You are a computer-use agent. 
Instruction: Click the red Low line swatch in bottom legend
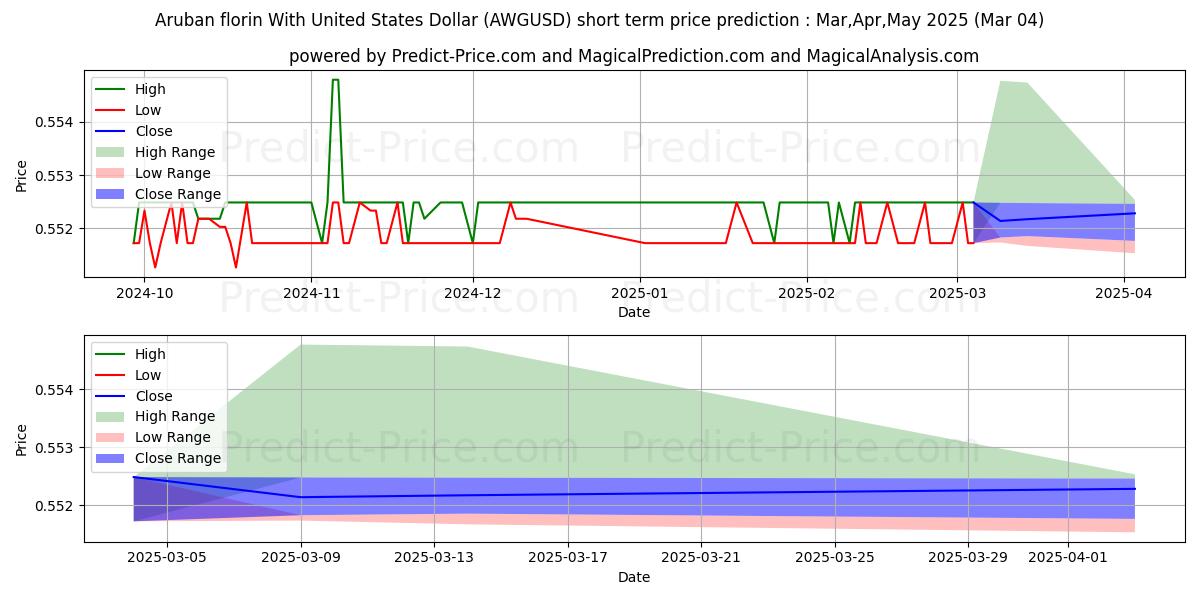(111, 375)
